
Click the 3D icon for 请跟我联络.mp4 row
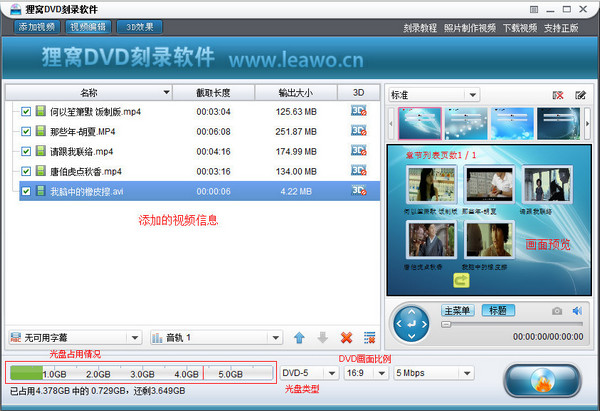[x=359, y=151]
